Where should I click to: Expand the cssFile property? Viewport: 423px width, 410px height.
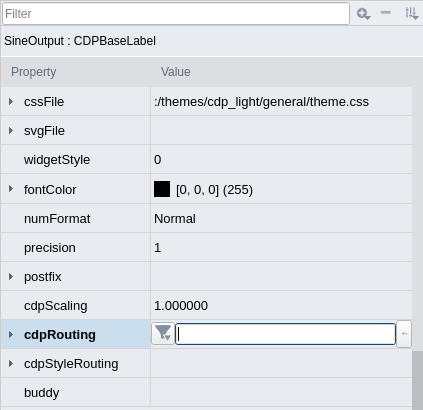click(11, 101)
